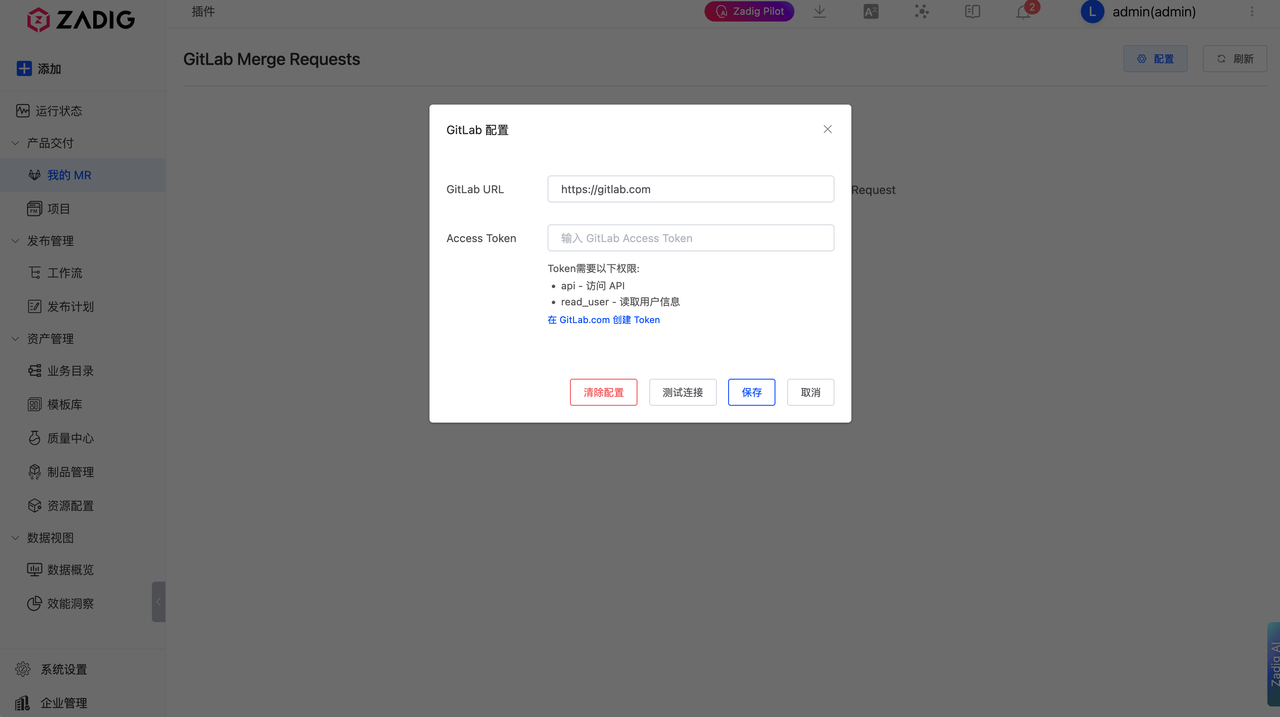The image size is (1280, 717).
Task: Open 发布计划 menu item
Action: pos(70,307)
